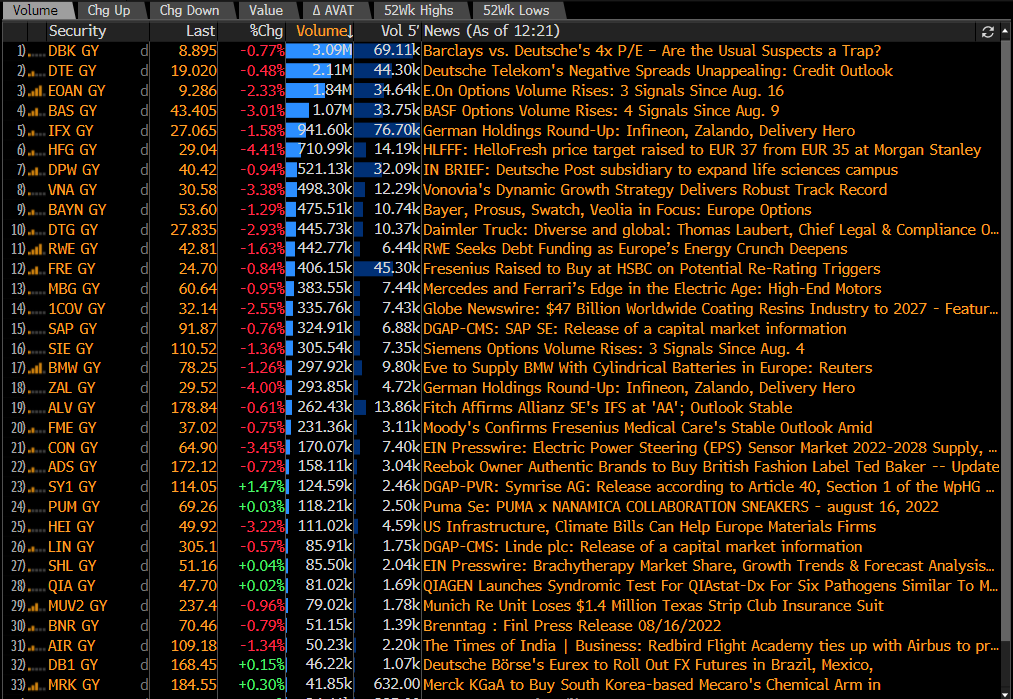Select the DTE GY ticker
Image resolution: width=1013 pixels, height=699 pixels.
tap(72, 71)
